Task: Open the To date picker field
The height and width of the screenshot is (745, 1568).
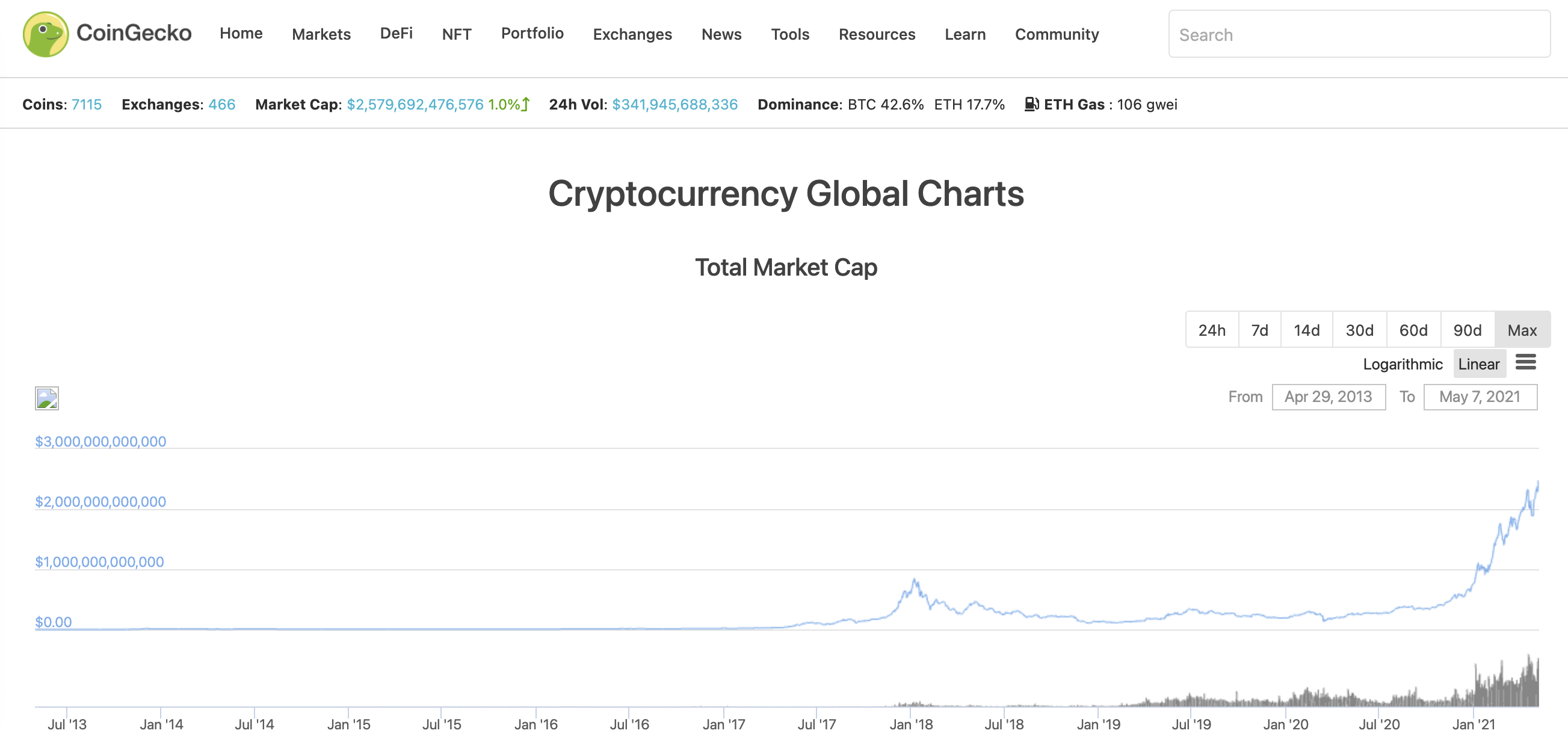Action: click(x=1480, y=397)
